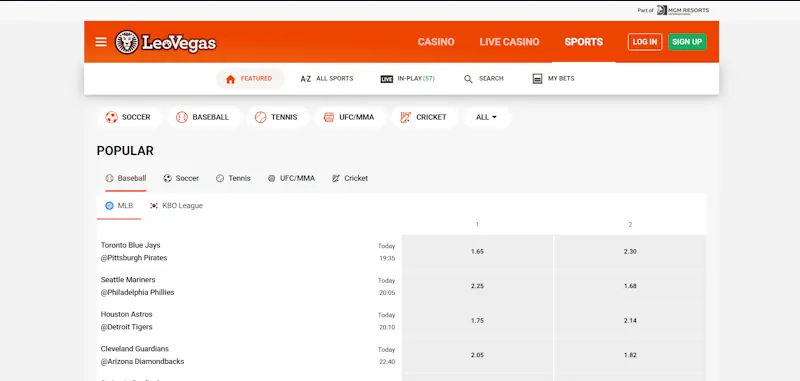Click the UFC/MMA chip label

click(x=357, y=117)
